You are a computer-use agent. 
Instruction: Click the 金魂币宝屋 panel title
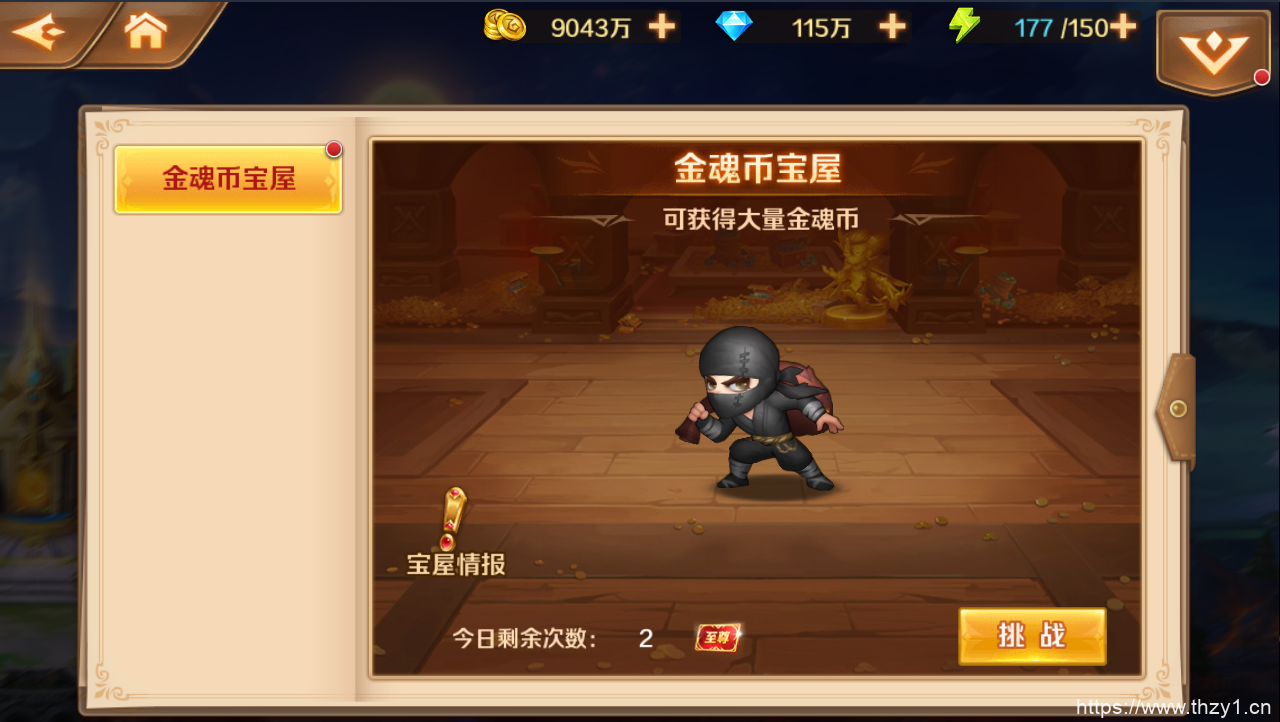757,169
